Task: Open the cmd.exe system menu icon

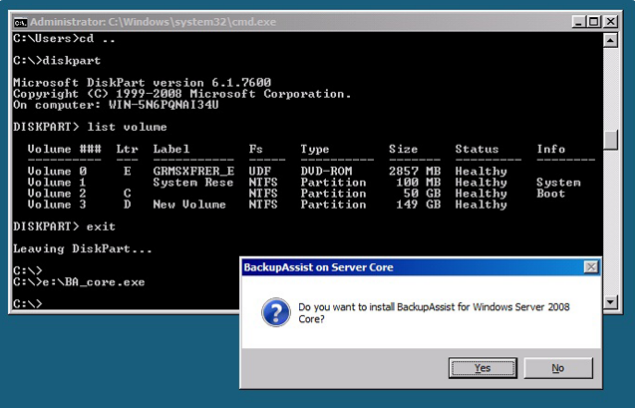Action: (20, 22)
